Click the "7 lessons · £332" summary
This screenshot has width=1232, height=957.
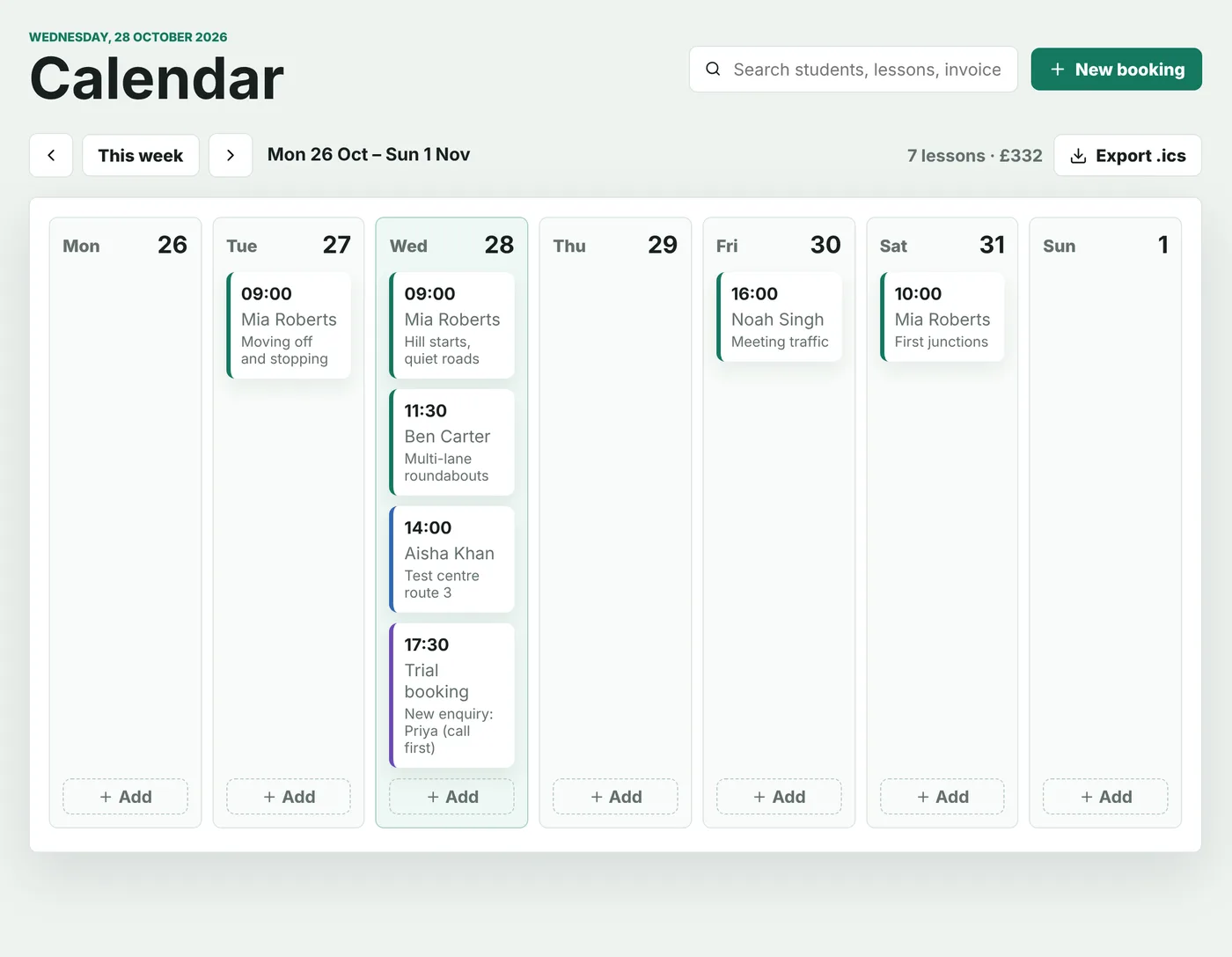tap(975, 156)
